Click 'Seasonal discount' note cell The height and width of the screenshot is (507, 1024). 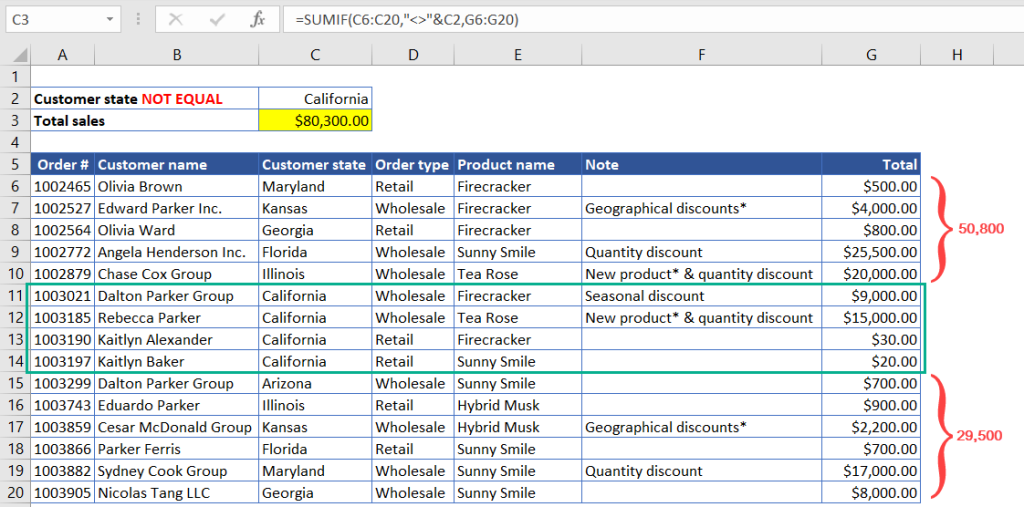(x=701, y=295)
